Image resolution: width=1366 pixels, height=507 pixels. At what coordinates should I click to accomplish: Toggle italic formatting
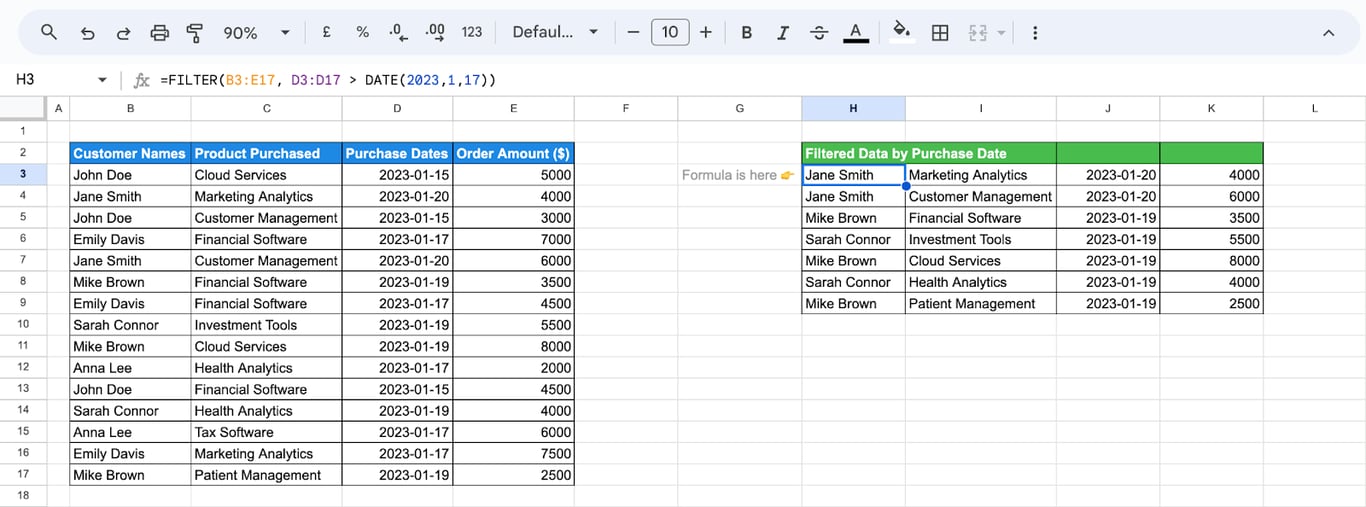[783, 32]
